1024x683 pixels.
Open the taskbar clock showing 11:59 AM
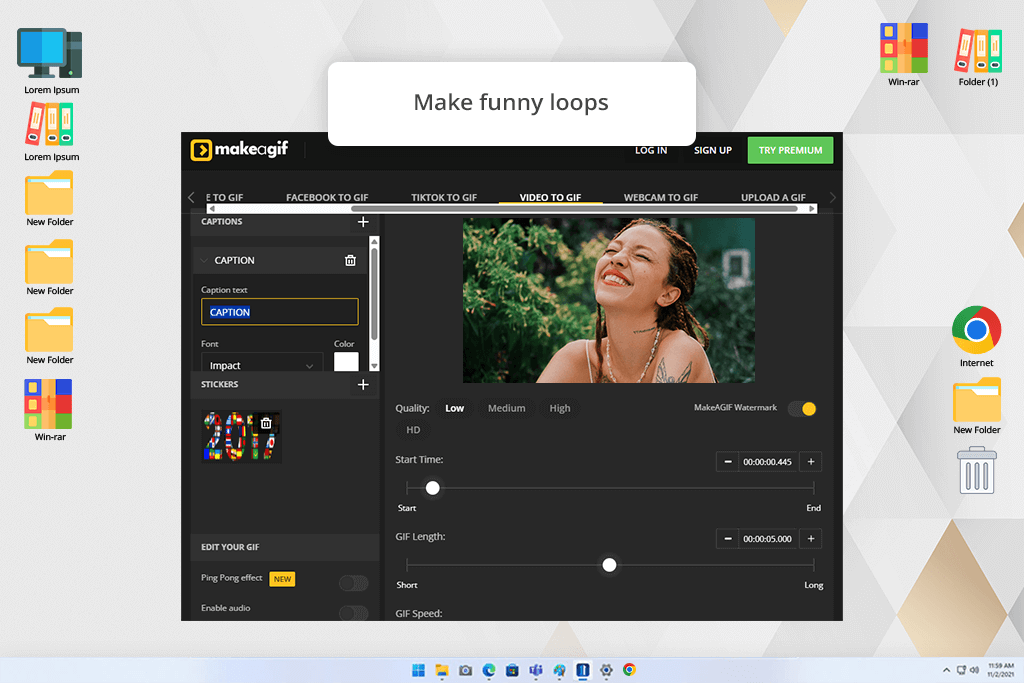pyautogui.click(x=1000, y=670)
